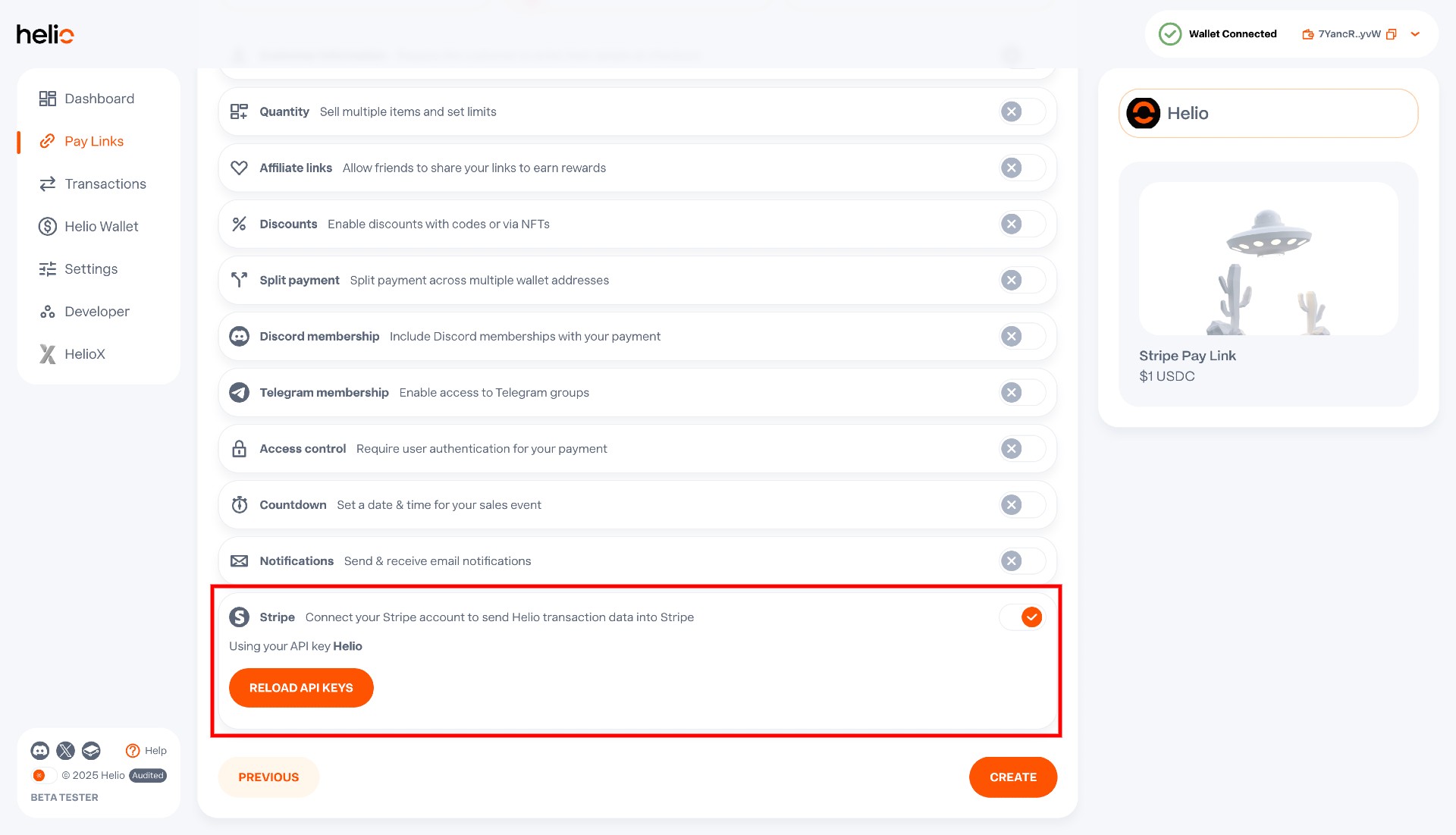Click the BETA TESTER label
Screen dimensions: 1456x835
(x=64, y=797)
